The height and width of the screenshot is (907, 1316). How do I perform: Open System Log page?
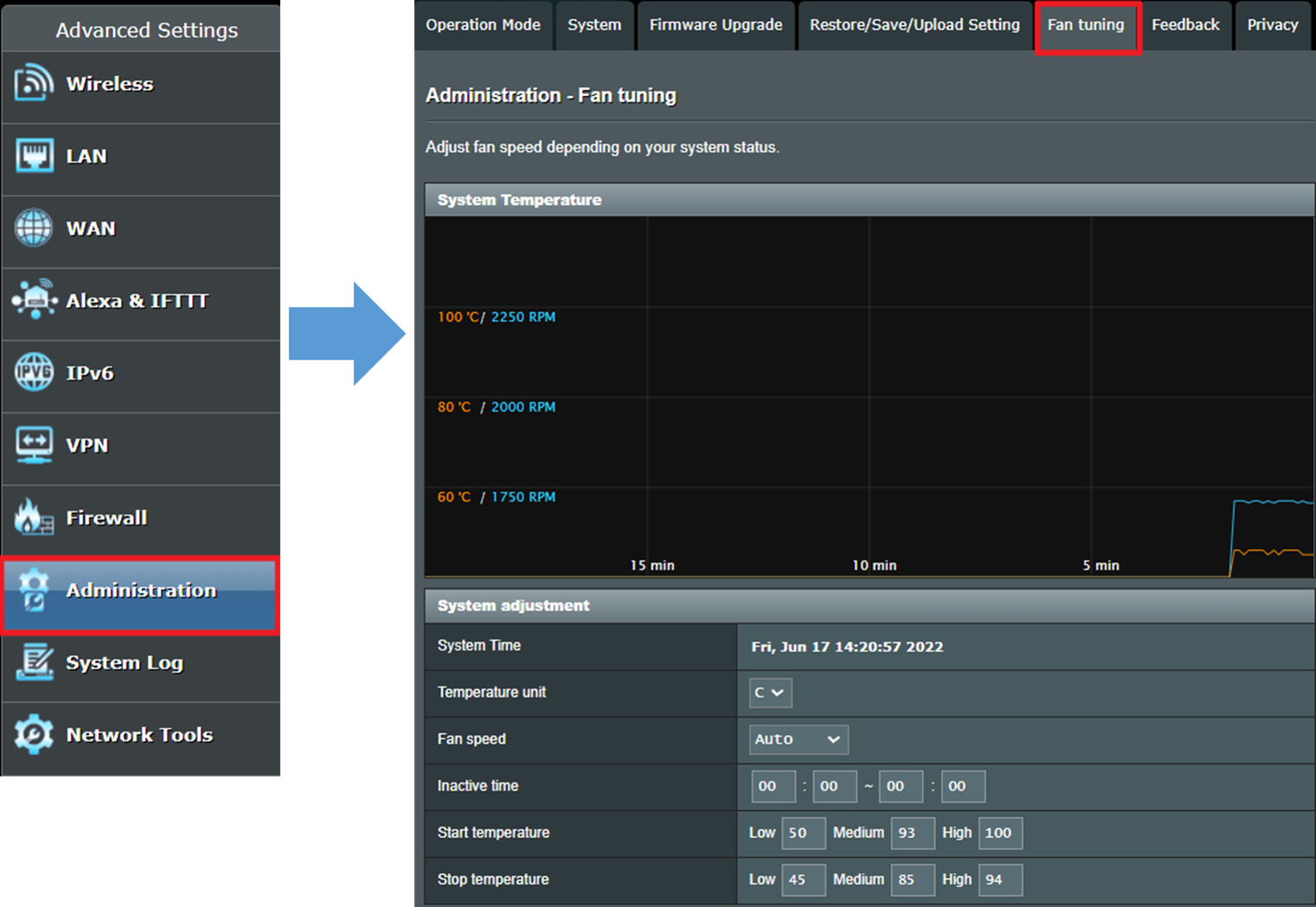click(141, 667)
